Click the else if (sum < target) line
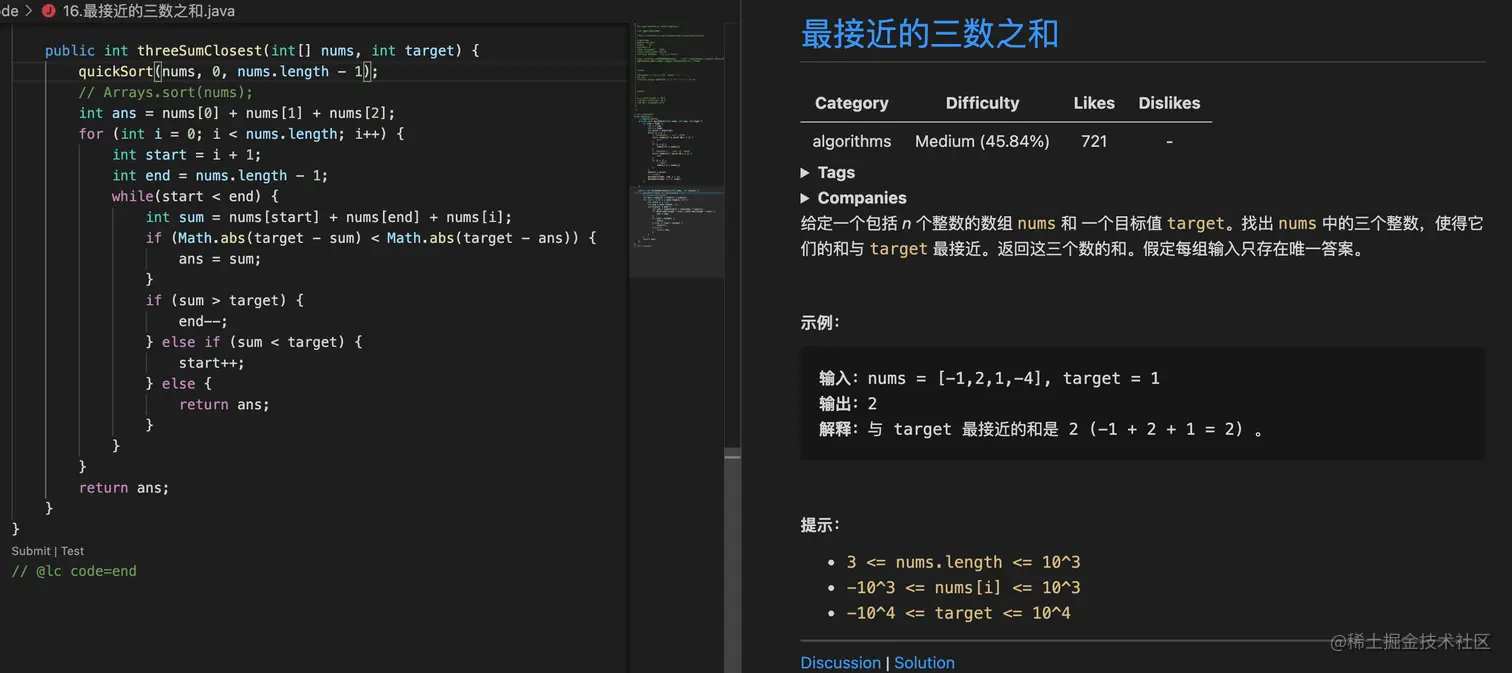The height and width of the screenshot is (673, 1512). pos(254,342)
